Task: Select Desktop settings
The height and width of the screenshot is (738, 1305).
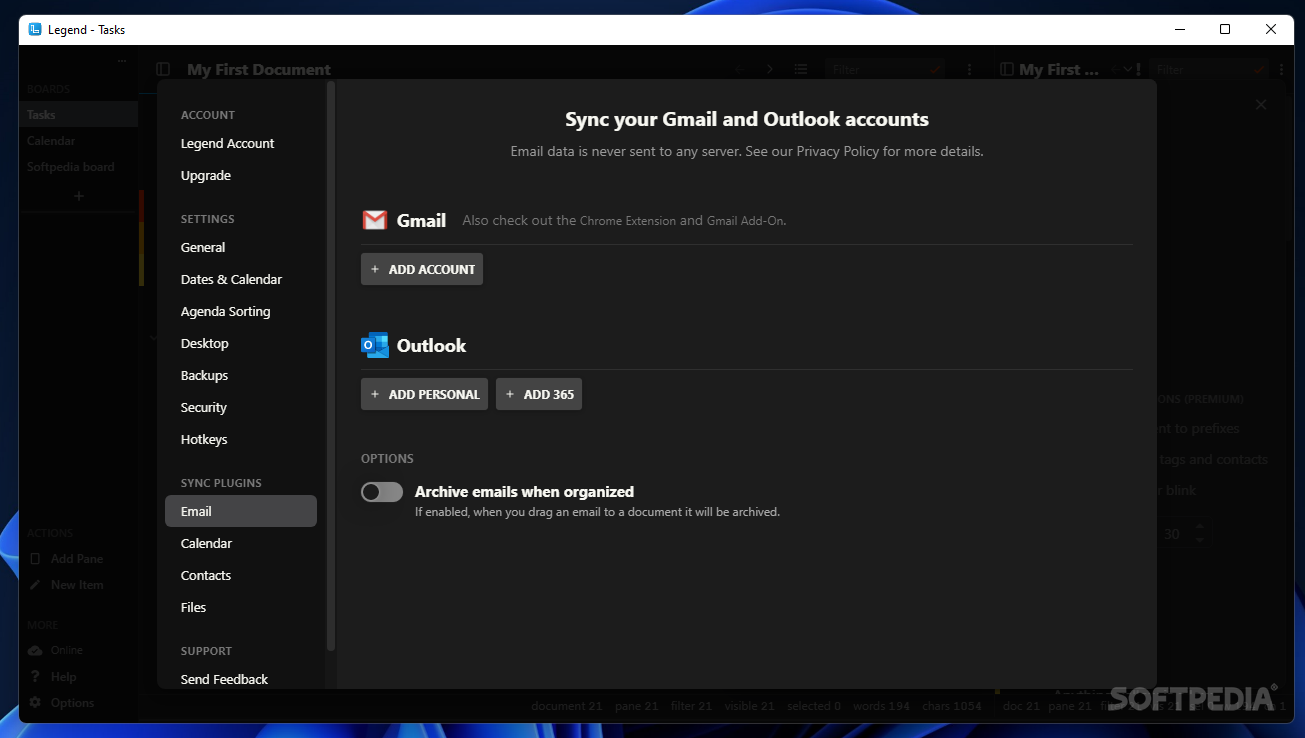Action: 204,343
